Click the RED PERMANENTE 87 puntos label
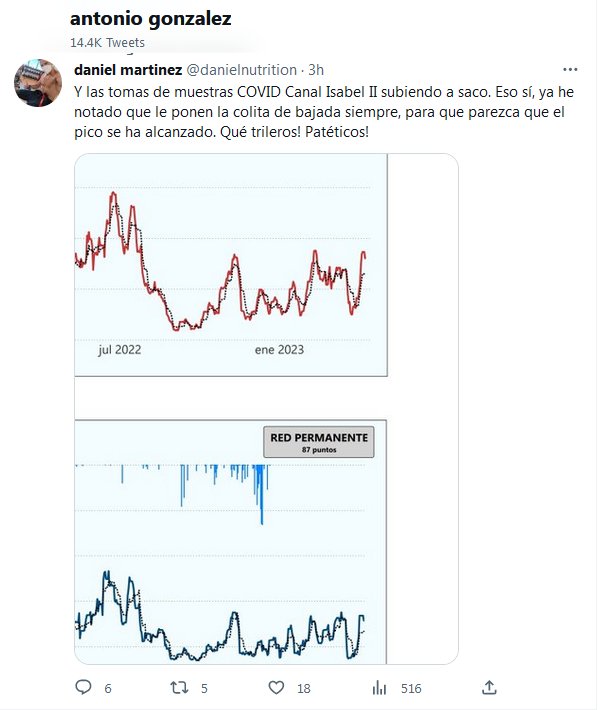Viewport: 608px width, 710px height. pyautogui.click(x=320, y=442)
